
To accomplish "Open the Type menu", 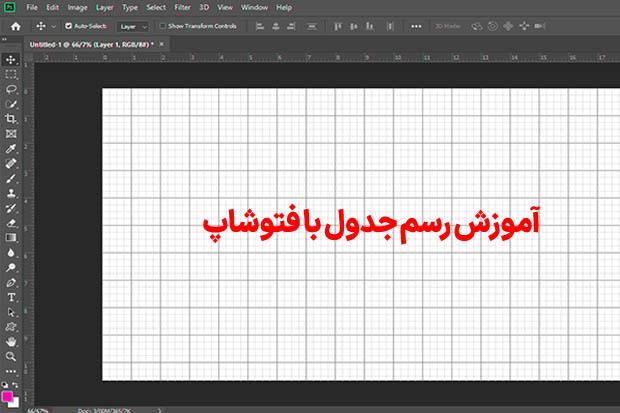I will pyautogui.click(x=130, y=7).
